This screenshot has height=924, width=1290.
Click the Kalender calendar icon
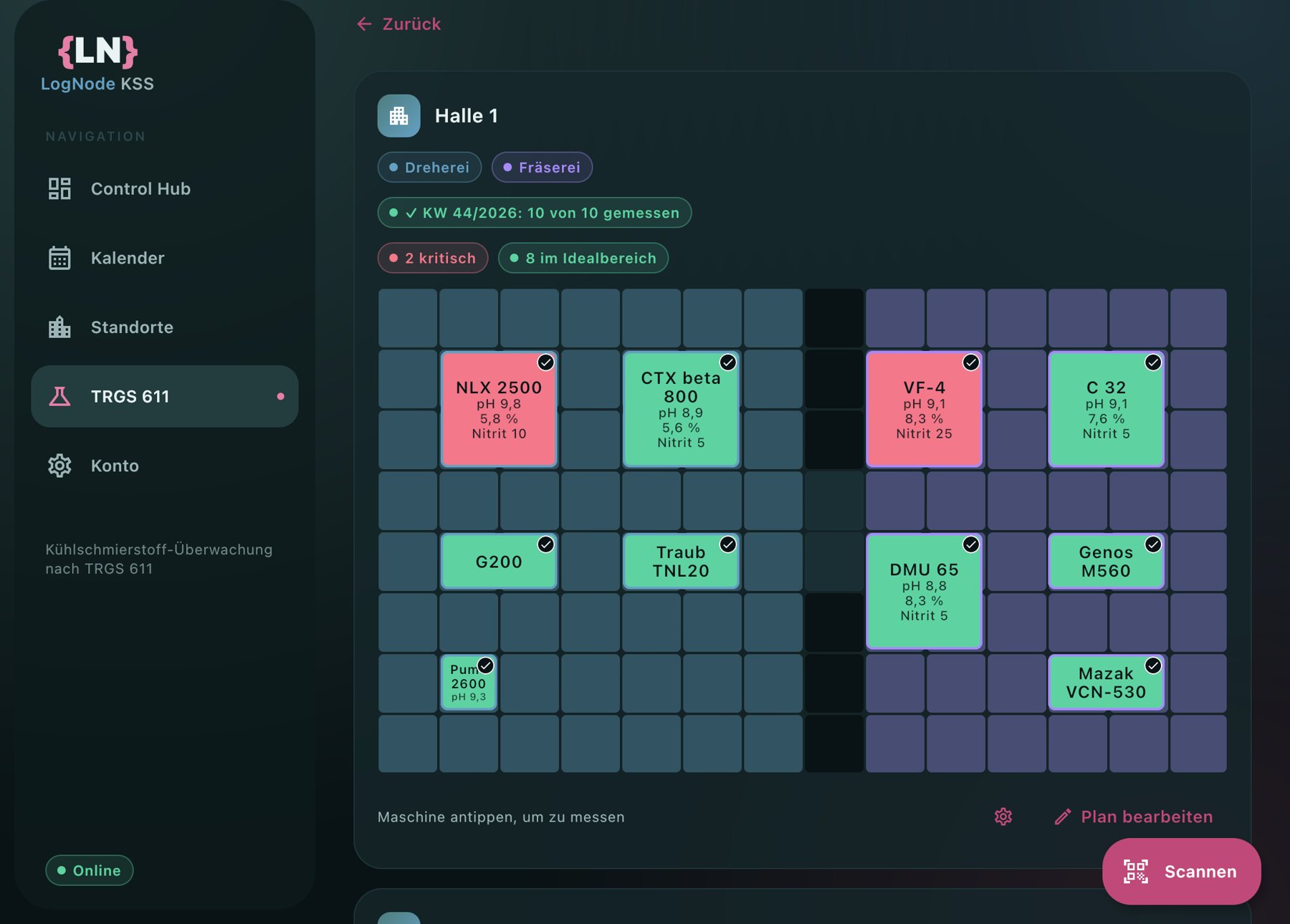click(x=59, y=258)
